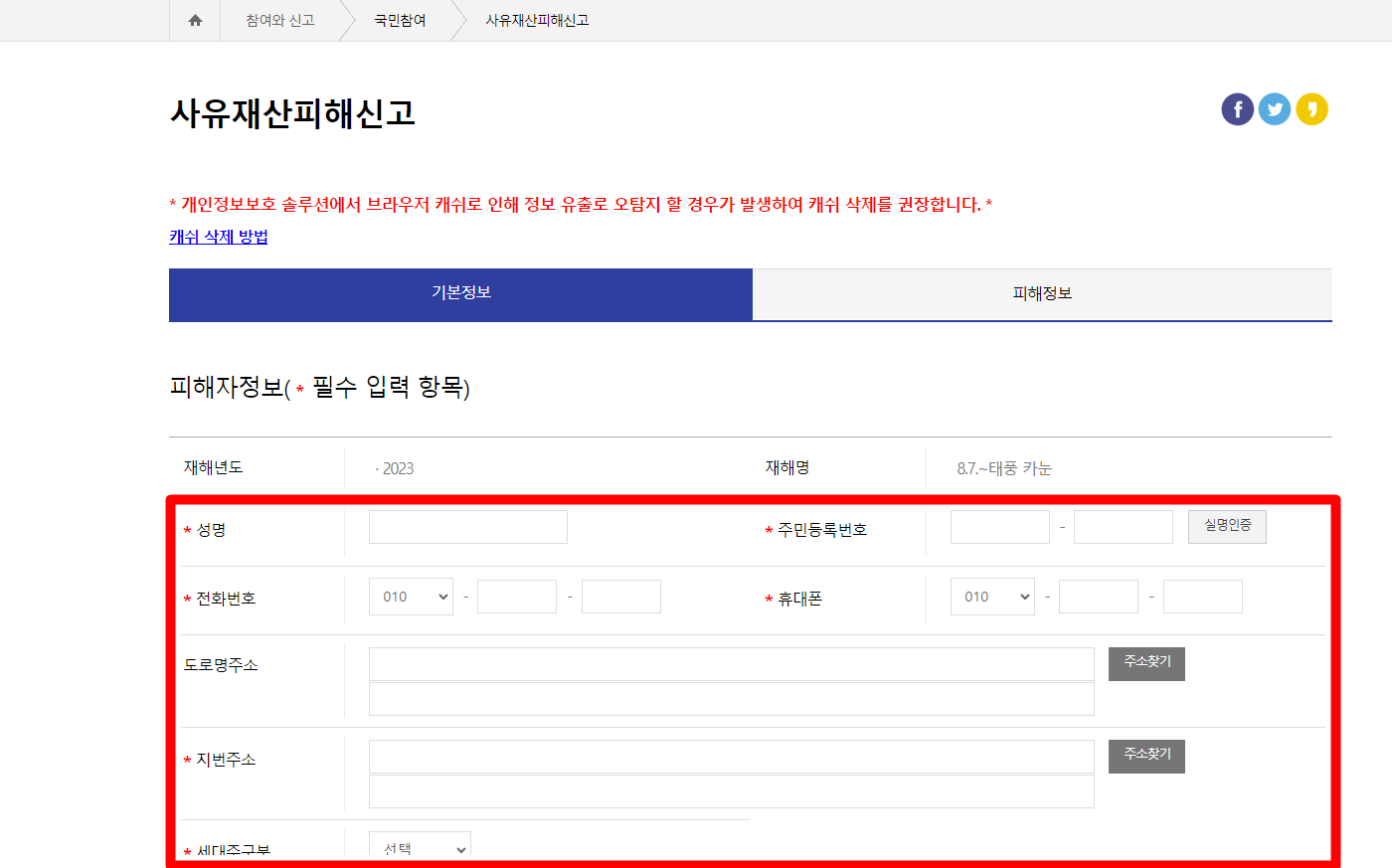Click the 8.7.~태풍 카눈 재해명 value

point(1004,468)
